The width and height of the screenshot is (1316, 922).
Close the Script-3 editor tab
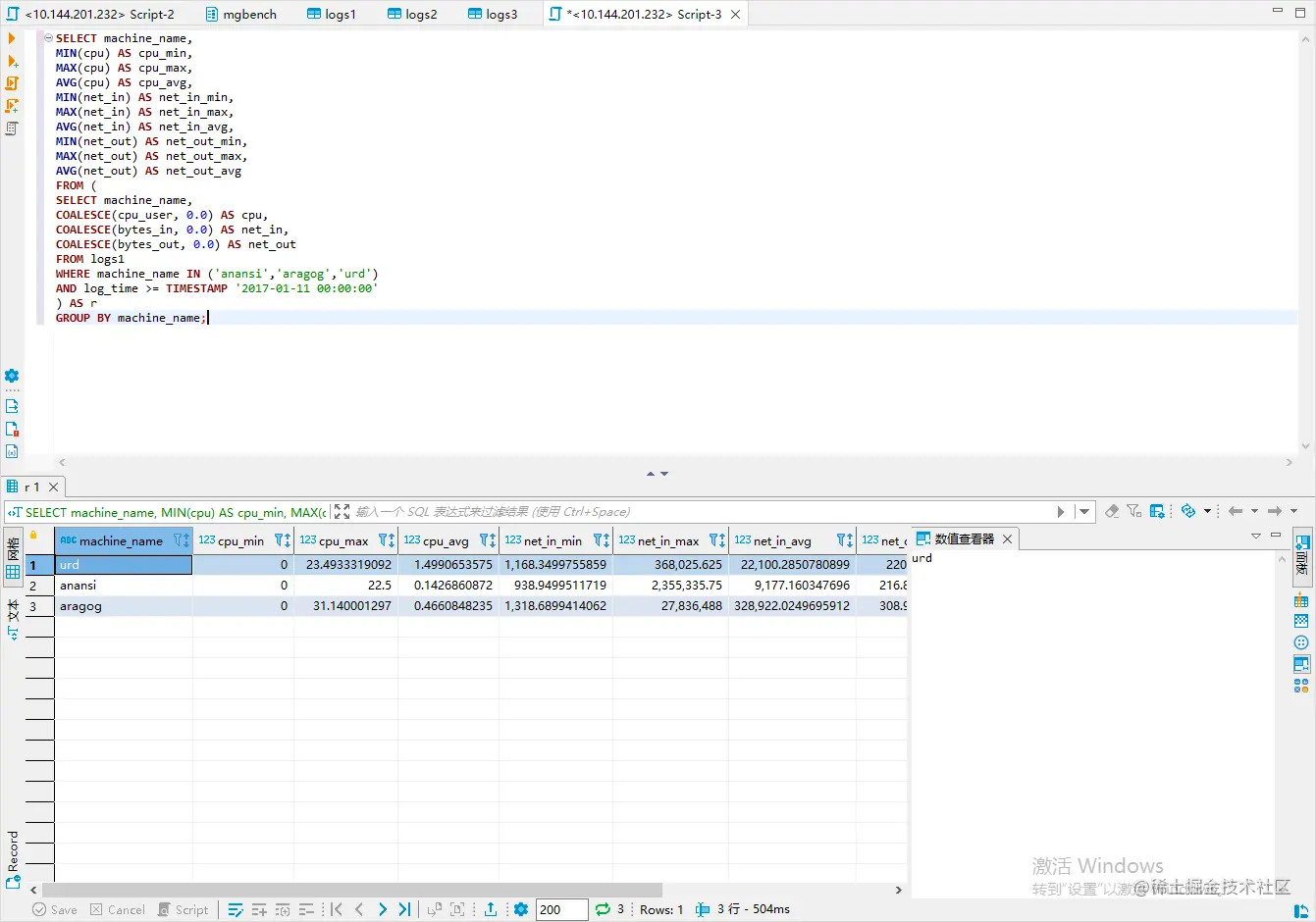tap(735, 14)
